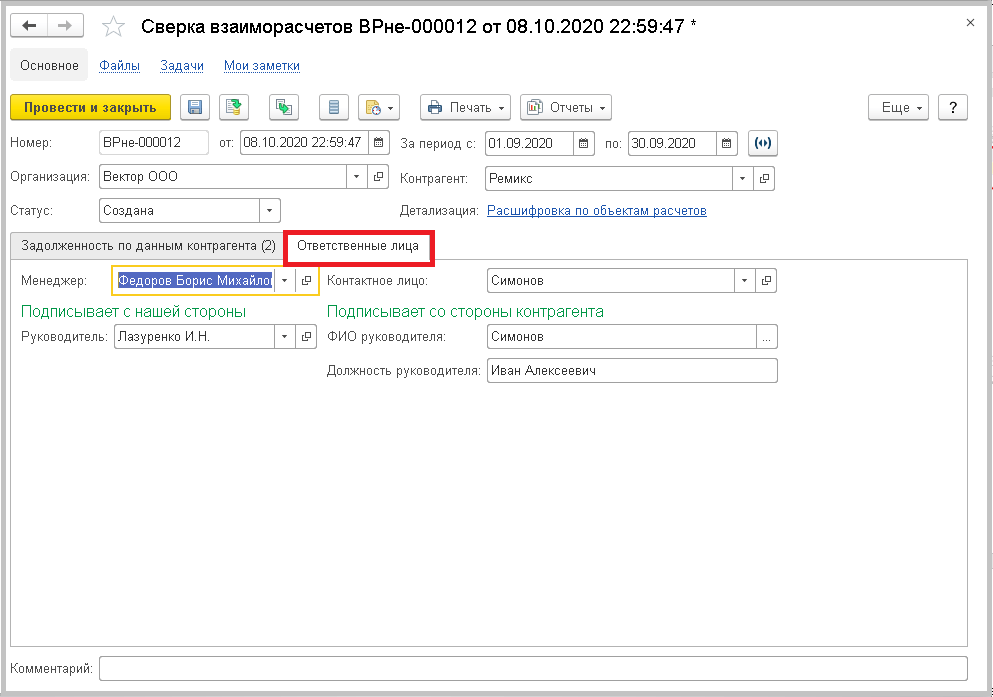This screenshot has width=993, height=697.
Task: Open the Файлы section
Action: tap(119, 66)
